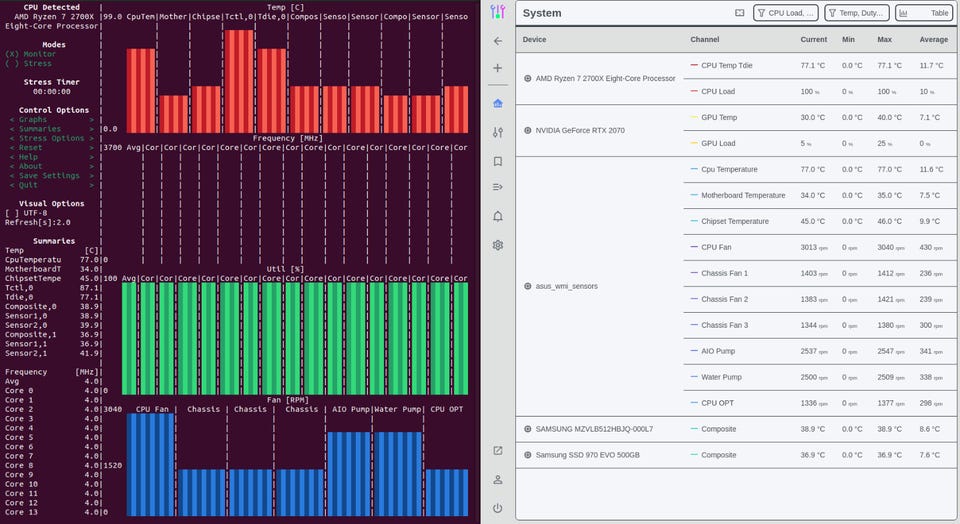The image size is (960, 524).
Task: Select the CPU OPT channel row
Action: (x=820, y=403)
